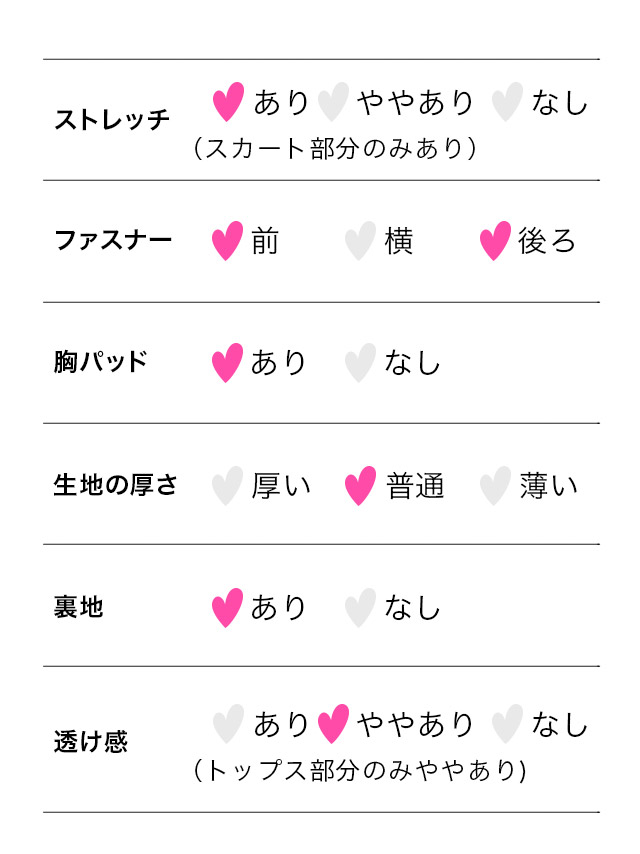Choose the pink heart next to 普通
The width and height of the screenshot is (640, 854).
click(360, 486)
